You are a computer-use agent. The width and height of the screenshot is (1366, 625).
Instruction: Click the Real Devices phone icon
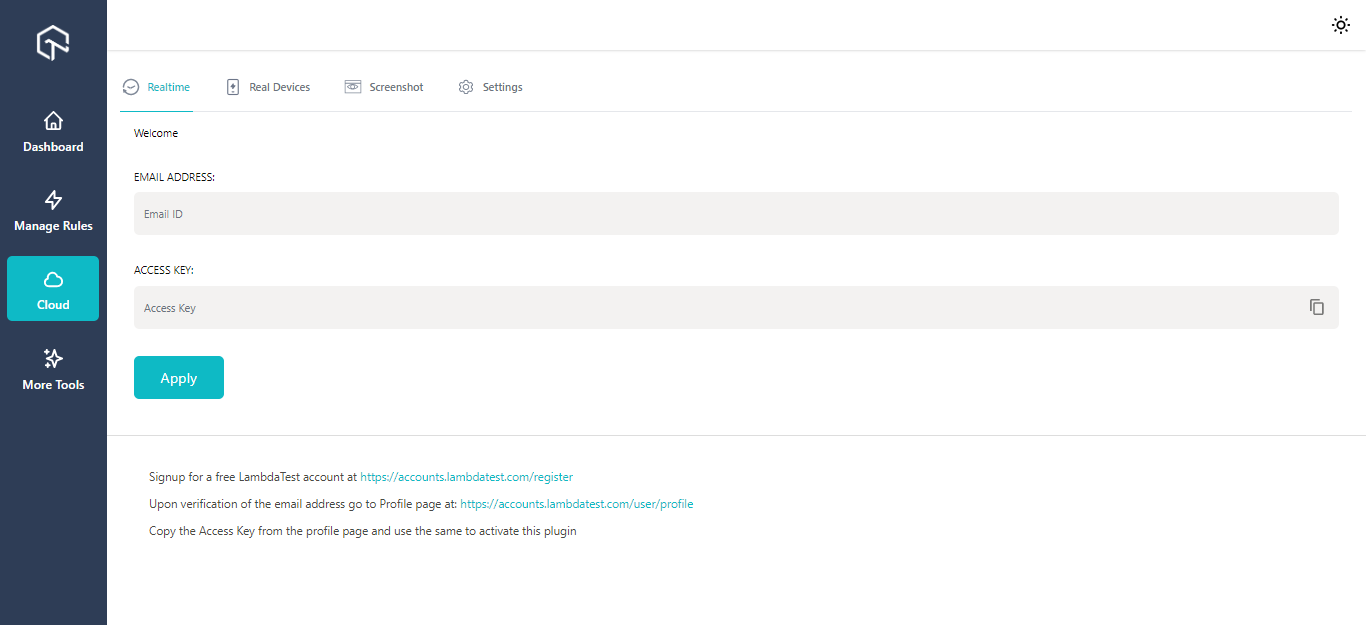(x=233, y=87)
